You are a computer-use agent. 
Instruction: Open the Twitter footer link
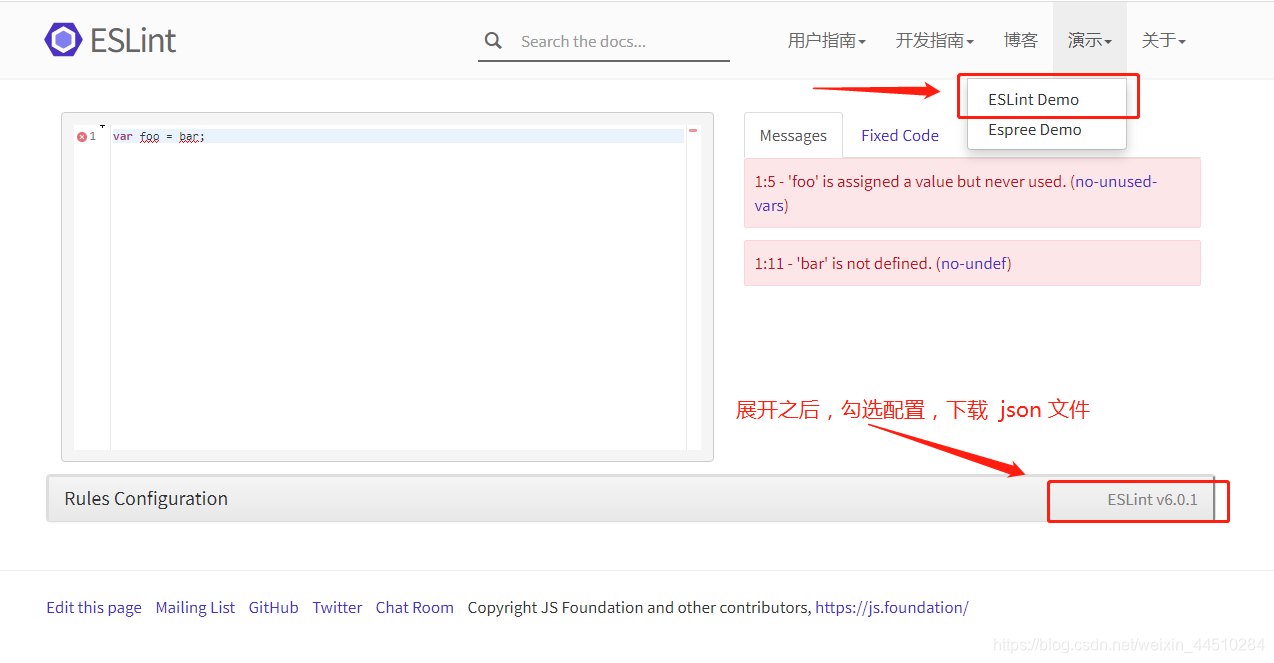[x=337, y=607]
